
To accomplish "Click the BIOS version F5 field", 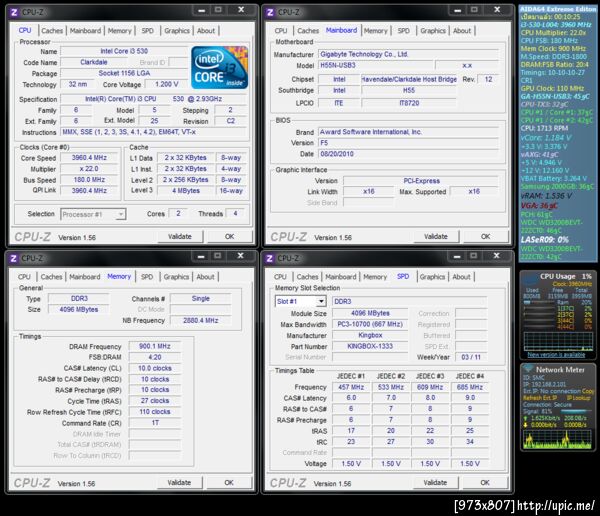I will click(x=409, y=143).
